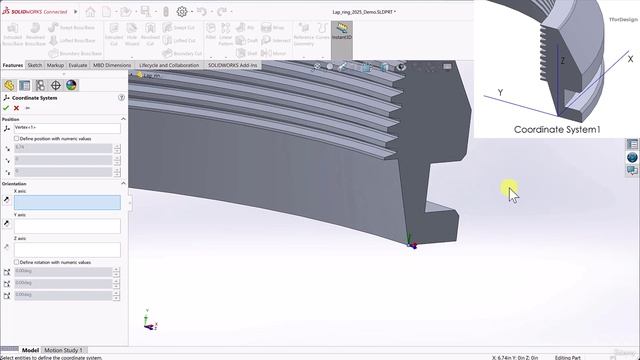Open task pane chat icon on right
The image size is (640, 360).
(x=632, y=170)
